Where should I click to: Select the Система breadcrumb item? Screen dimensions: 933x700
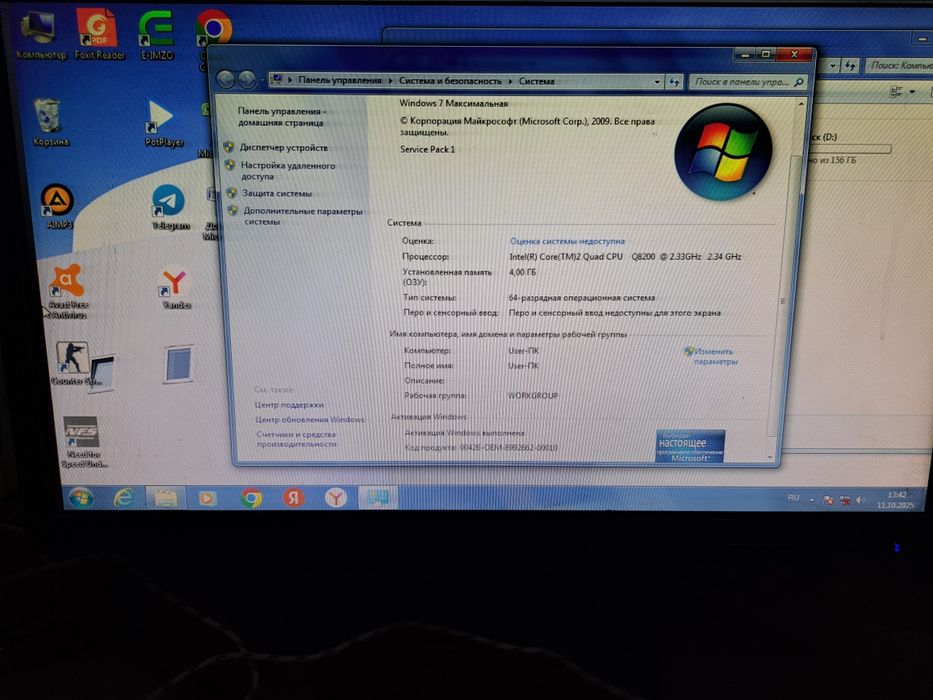536,82
